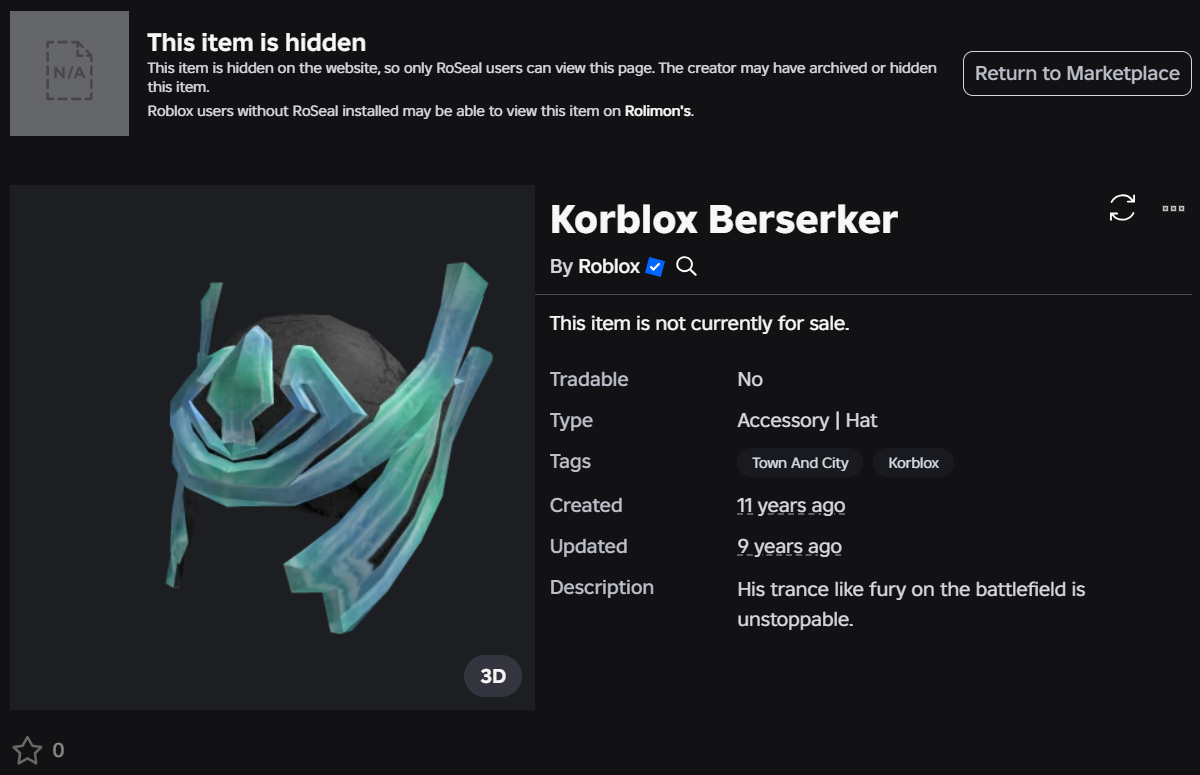Click the blue verified badge icon
Viewport: 1200px width, 775px height.
[x=655, y=267]
